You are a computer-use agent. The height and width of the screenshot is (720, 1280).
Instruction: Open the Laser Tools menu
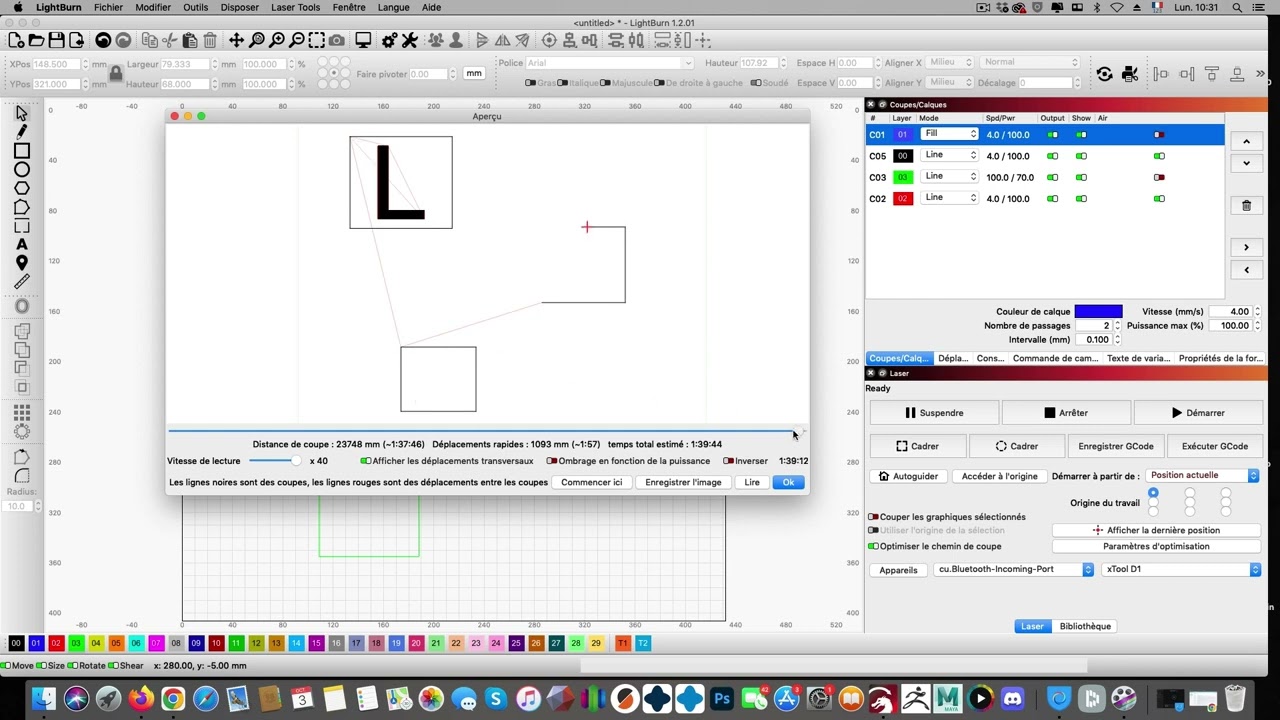coord(295,7)
